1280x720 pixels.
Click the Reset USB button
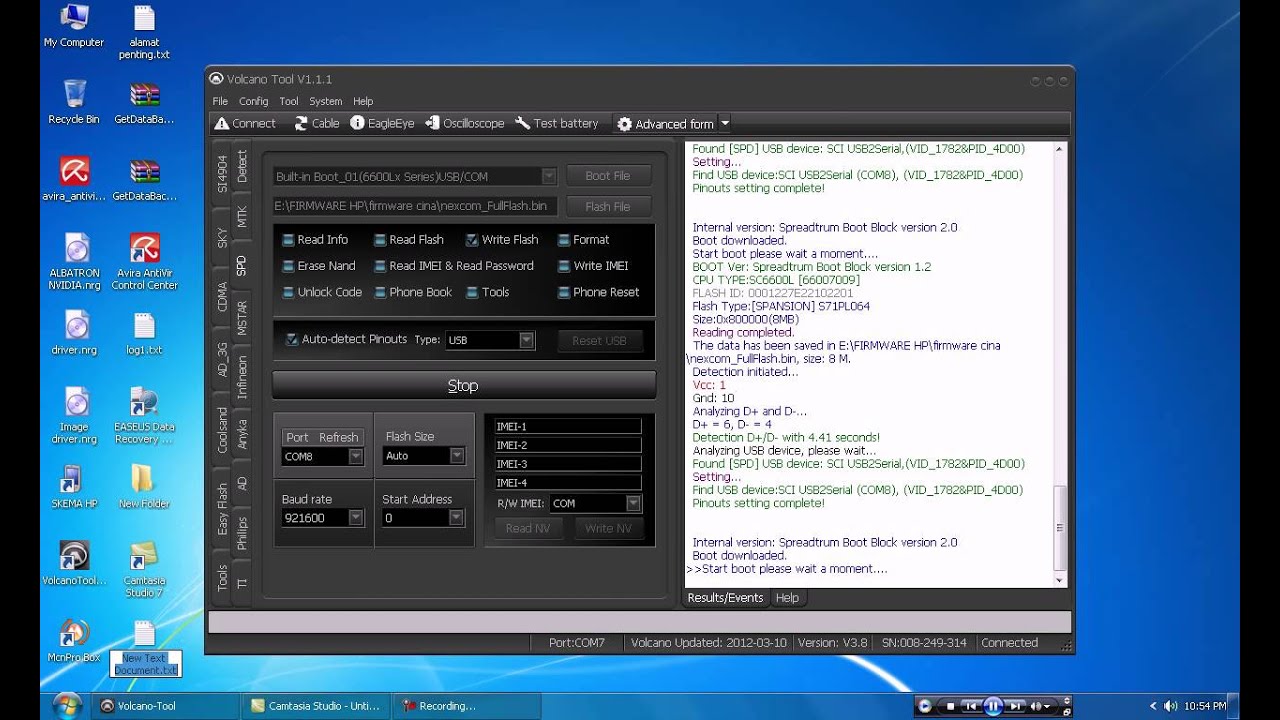[599, 340]
